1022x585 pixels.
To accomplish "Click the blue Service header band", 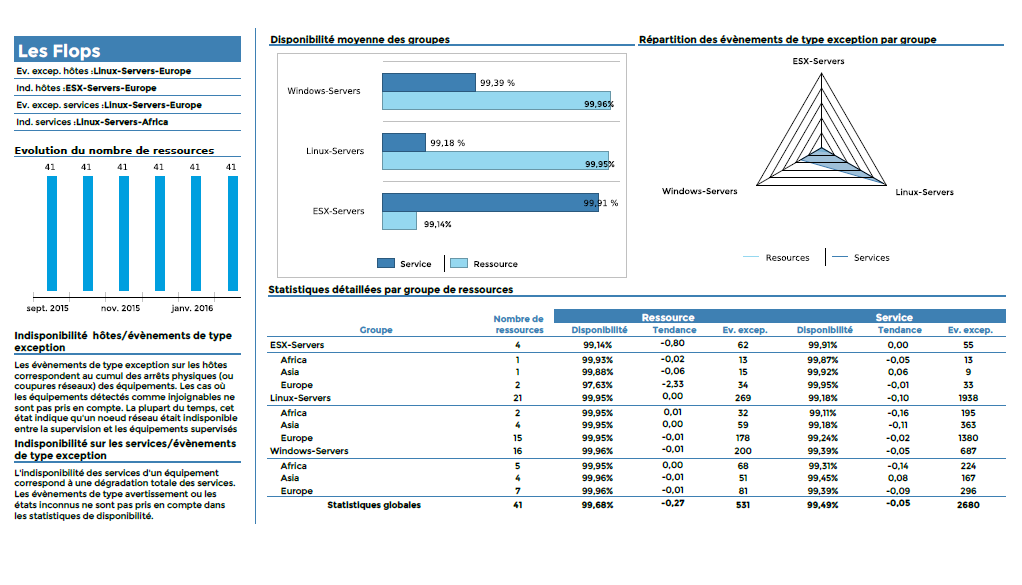I will click(893, 317).
